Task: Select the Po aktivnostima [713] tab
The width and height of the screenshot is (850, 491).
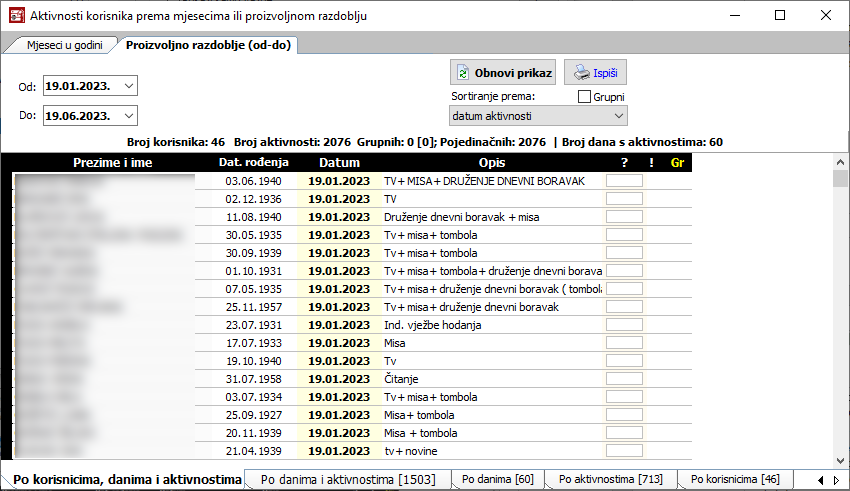Action: point(610,480)
